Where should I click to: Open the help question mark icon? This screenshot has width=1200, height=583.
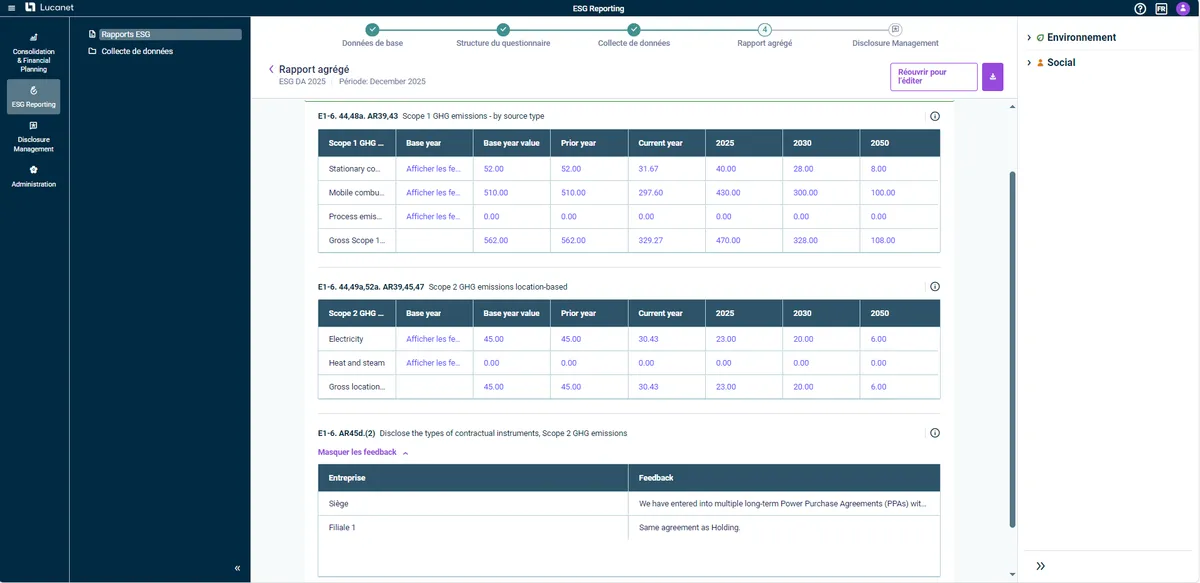[x=1140, y=8]
